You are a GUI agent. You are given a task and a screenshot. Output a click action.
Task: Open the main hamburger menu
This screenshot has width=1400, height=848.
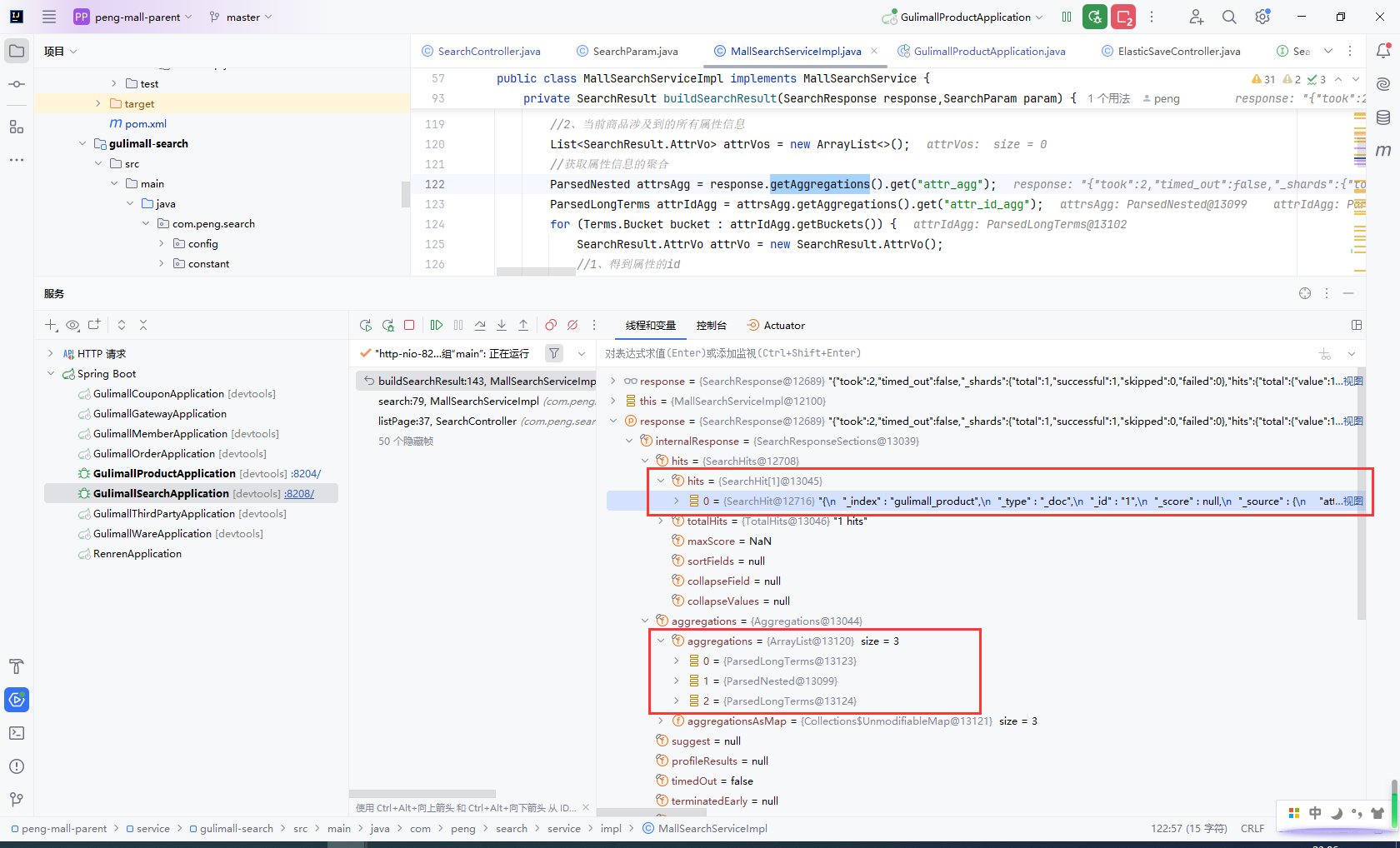(x=49, y=17)
